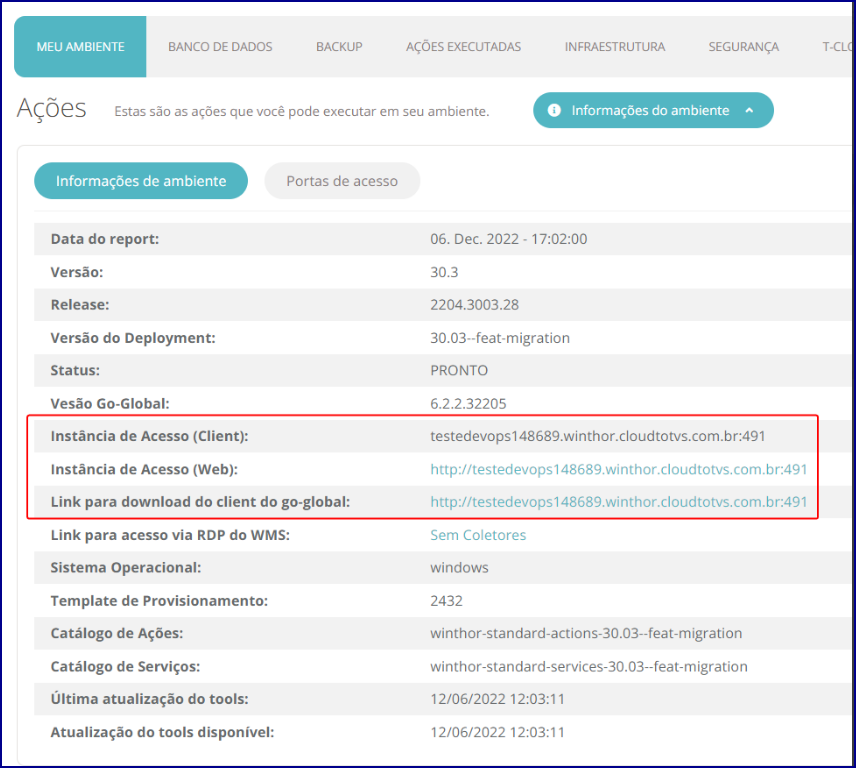This screenshot has height=768, width=856.
Task: Click status value PRONTO
Action: (459, 371)
